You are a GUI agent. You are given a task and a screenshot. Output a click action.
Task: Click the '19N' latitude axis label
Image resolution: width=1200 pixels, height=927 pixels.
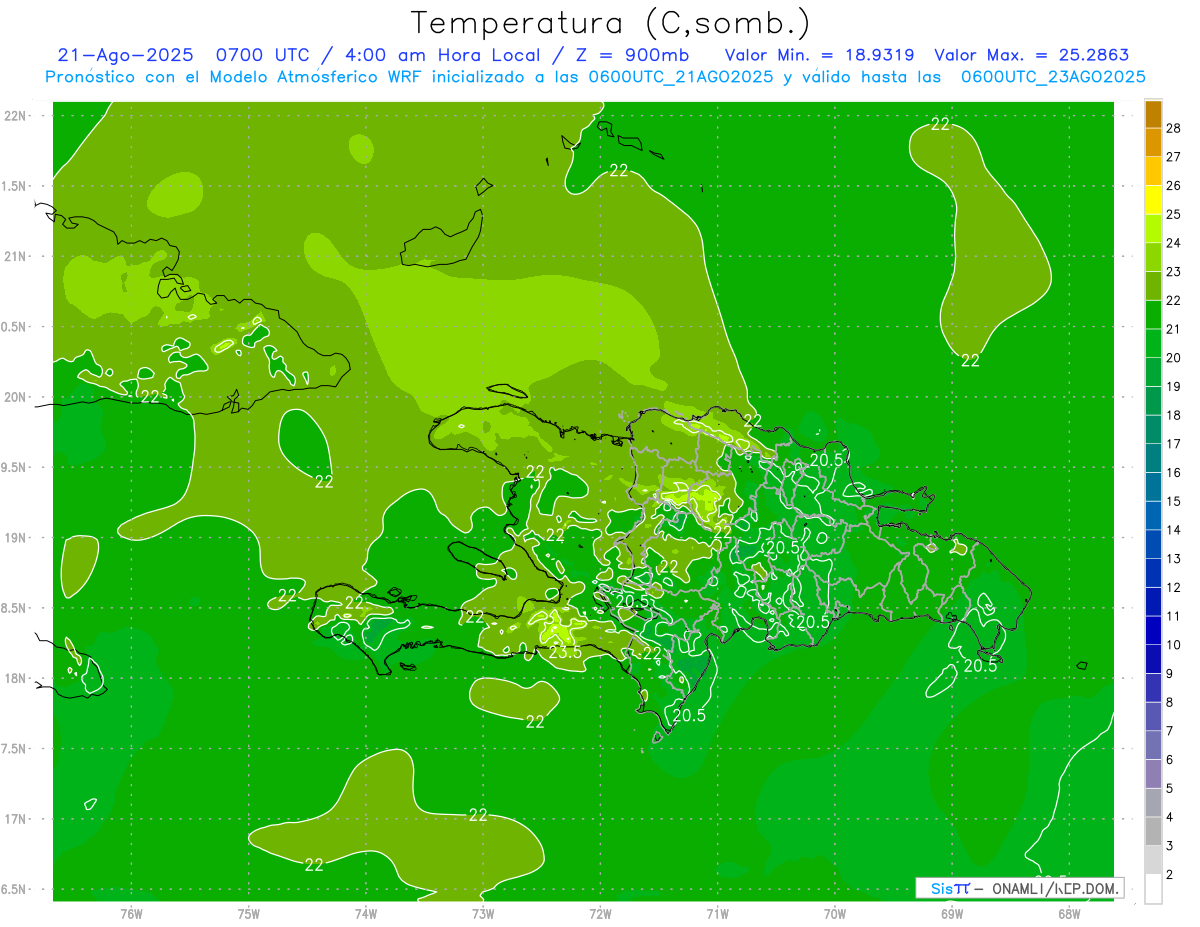coord(17,538)
